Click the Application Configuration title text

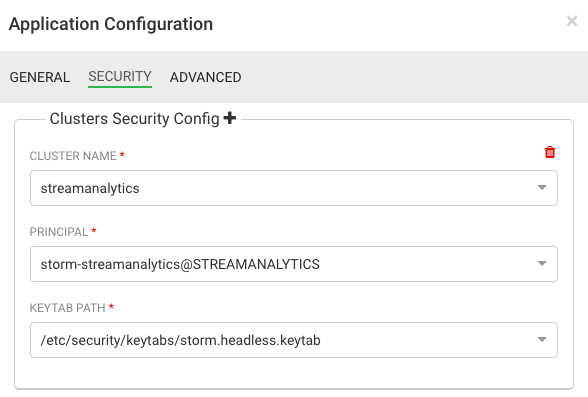pyautogui.click(x=111, y=24)
